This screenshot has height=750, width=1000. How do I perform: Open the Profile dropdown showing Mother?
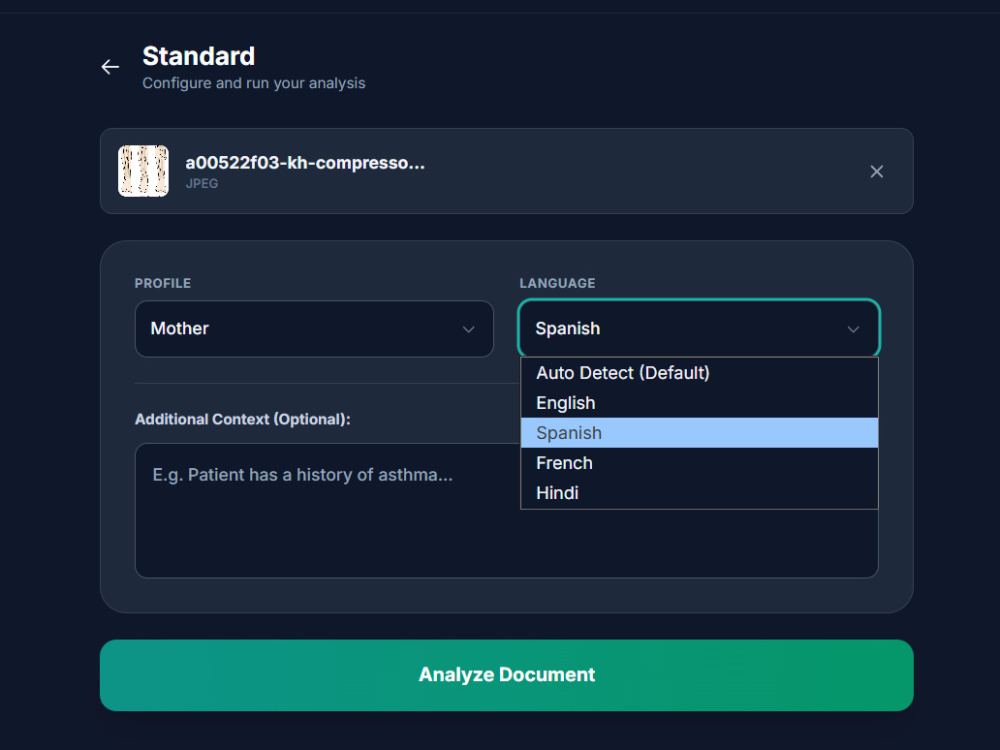pyautogui.click(x=314, y=328)
